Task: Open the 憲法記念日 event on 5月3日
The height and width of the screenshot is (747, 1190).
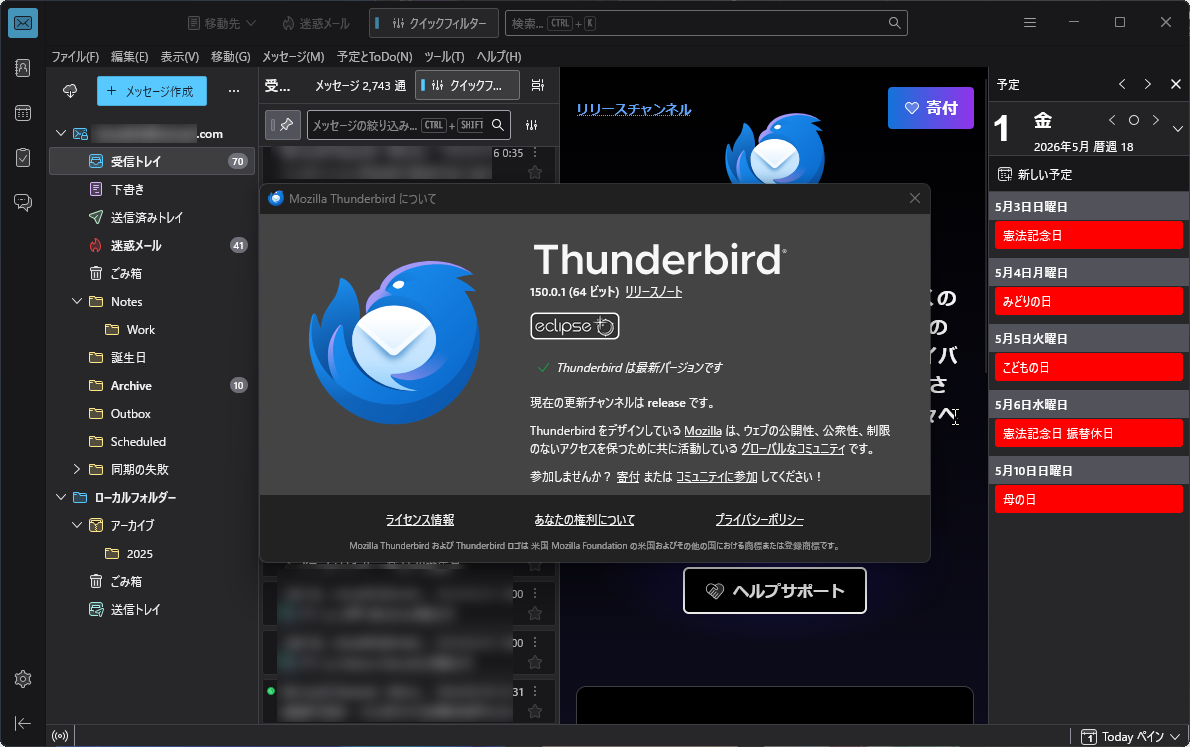Action: [x=1088, y=235]
